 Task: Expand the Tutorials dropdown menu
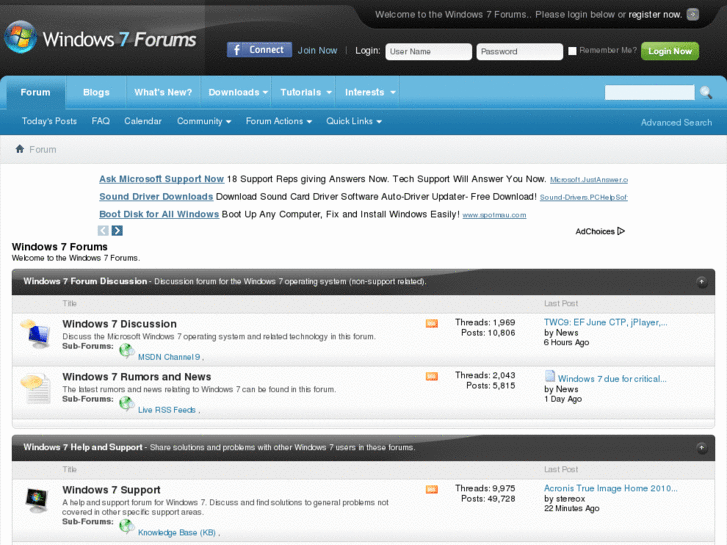(306, 92)
